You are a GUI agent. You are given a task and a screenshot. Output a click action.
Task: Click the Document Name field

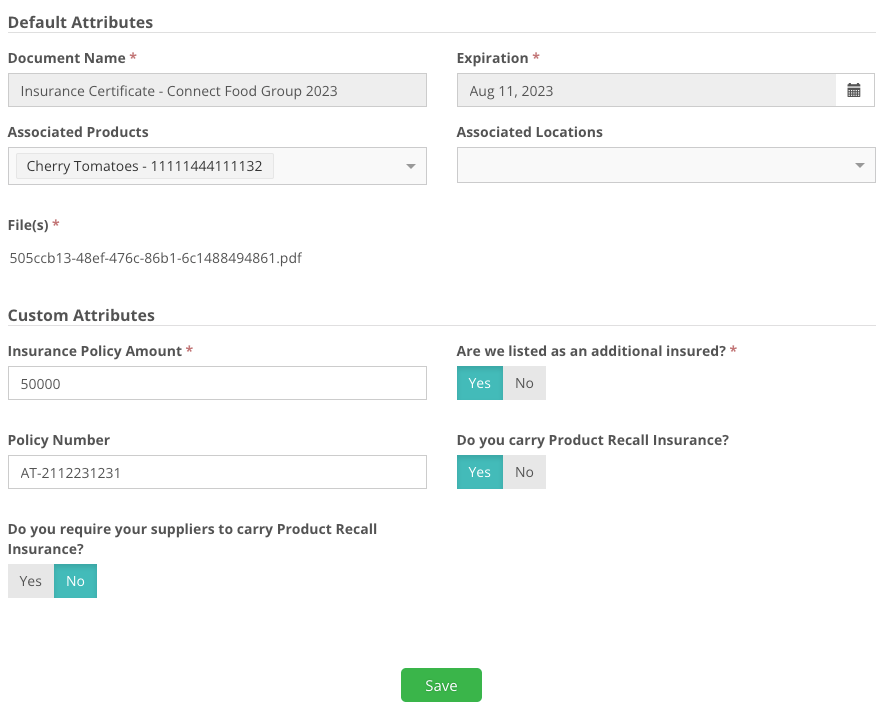pyautogui.click(x=217, y=91)
